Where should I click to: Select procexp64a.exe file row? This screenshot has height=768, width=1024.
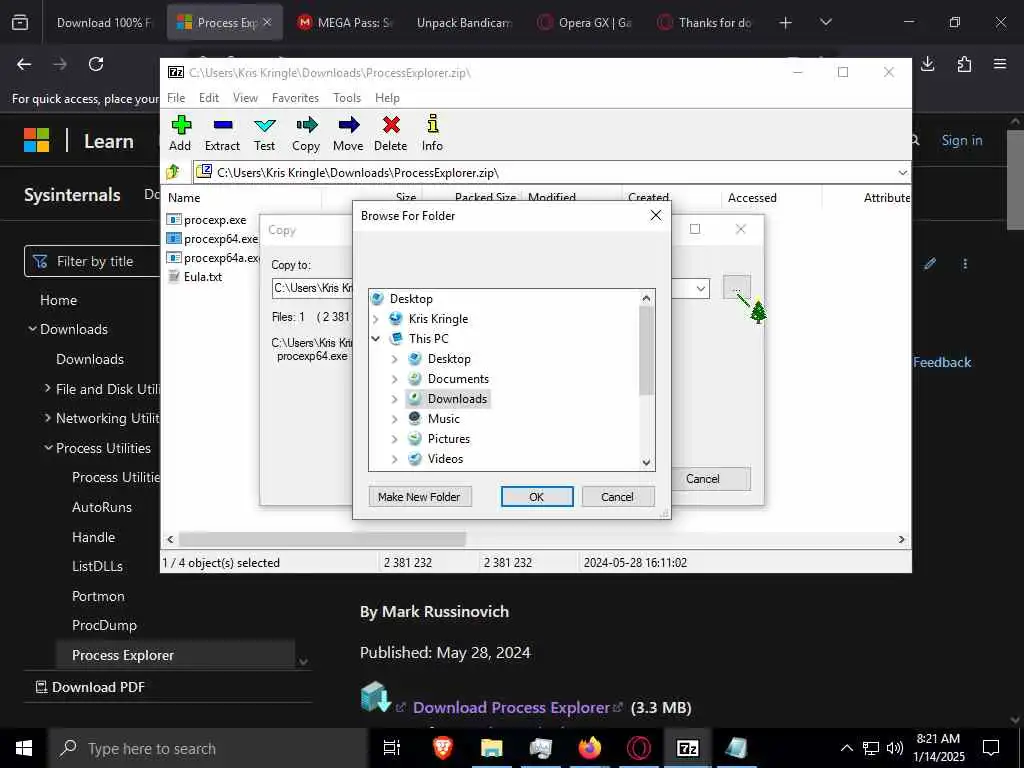[213, 258]
